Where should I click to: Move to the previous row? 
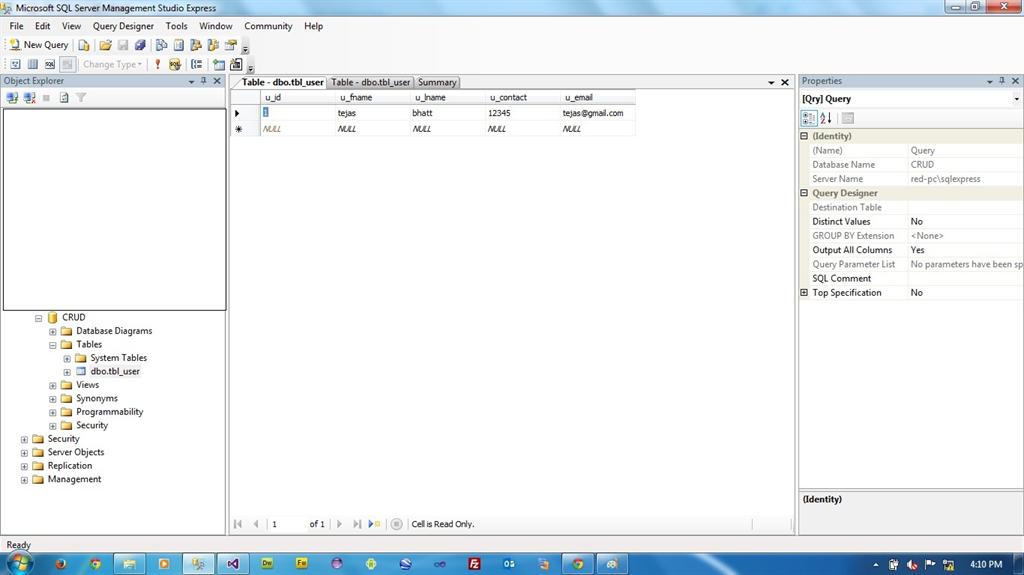point(256,524)
